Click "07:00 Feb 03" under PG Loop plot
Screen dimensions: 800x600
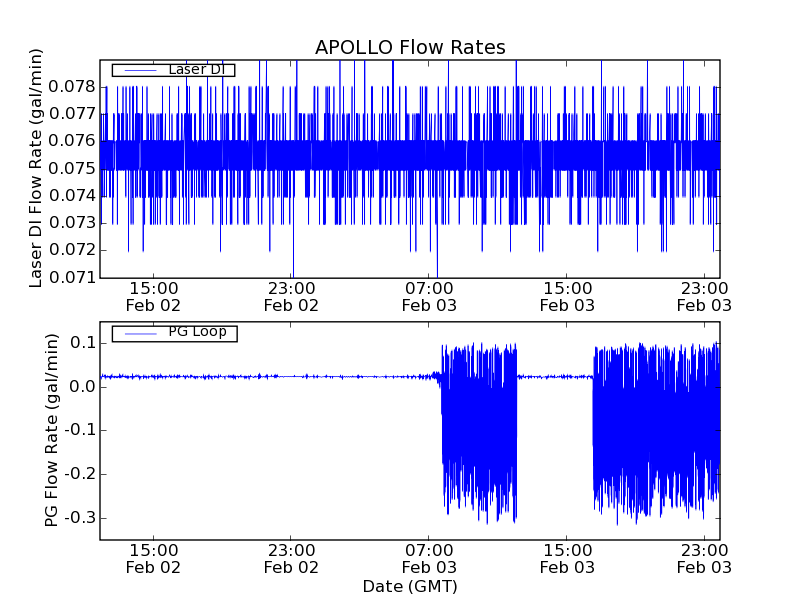(429, 559)
